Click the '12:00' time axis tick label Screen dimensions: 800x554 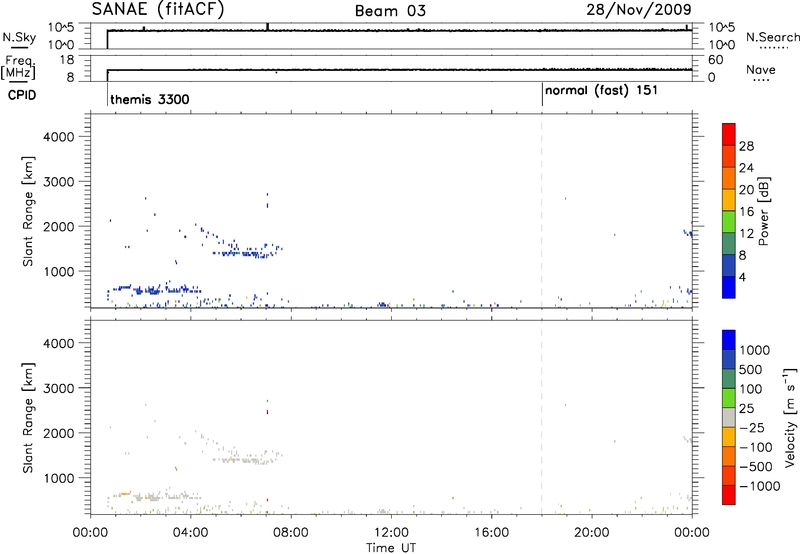[391, 533]
